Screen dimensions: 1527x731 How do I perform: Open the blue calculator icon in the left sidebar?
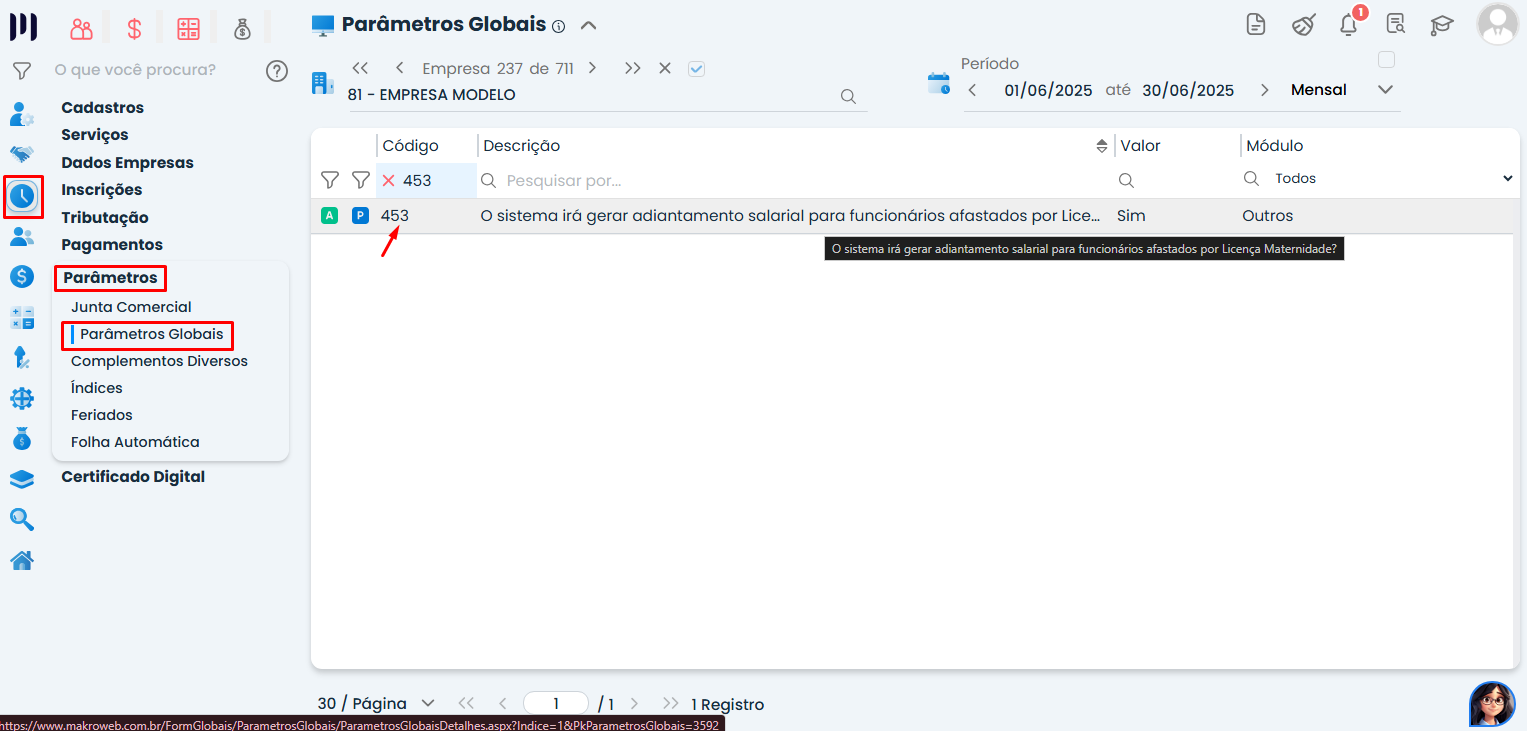(x=22, y=318)
